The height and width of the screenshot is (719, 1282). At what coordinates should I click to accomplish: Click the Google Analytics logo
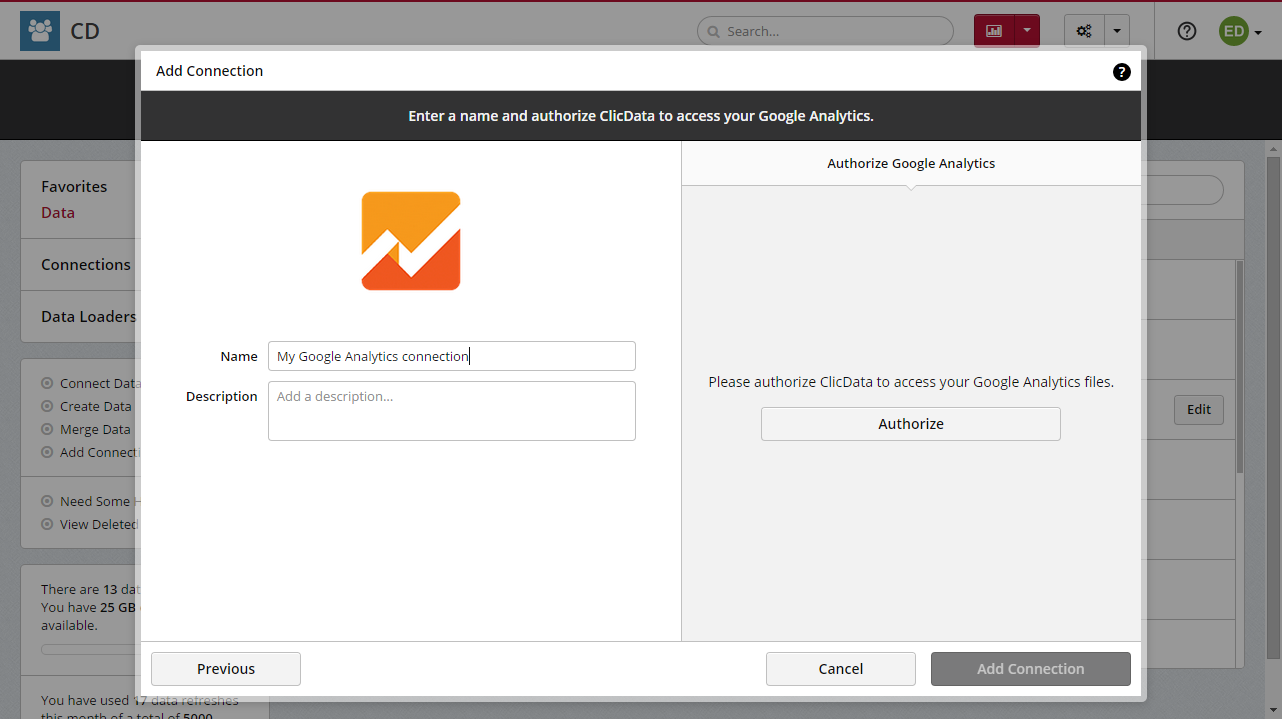coord(411,241)
